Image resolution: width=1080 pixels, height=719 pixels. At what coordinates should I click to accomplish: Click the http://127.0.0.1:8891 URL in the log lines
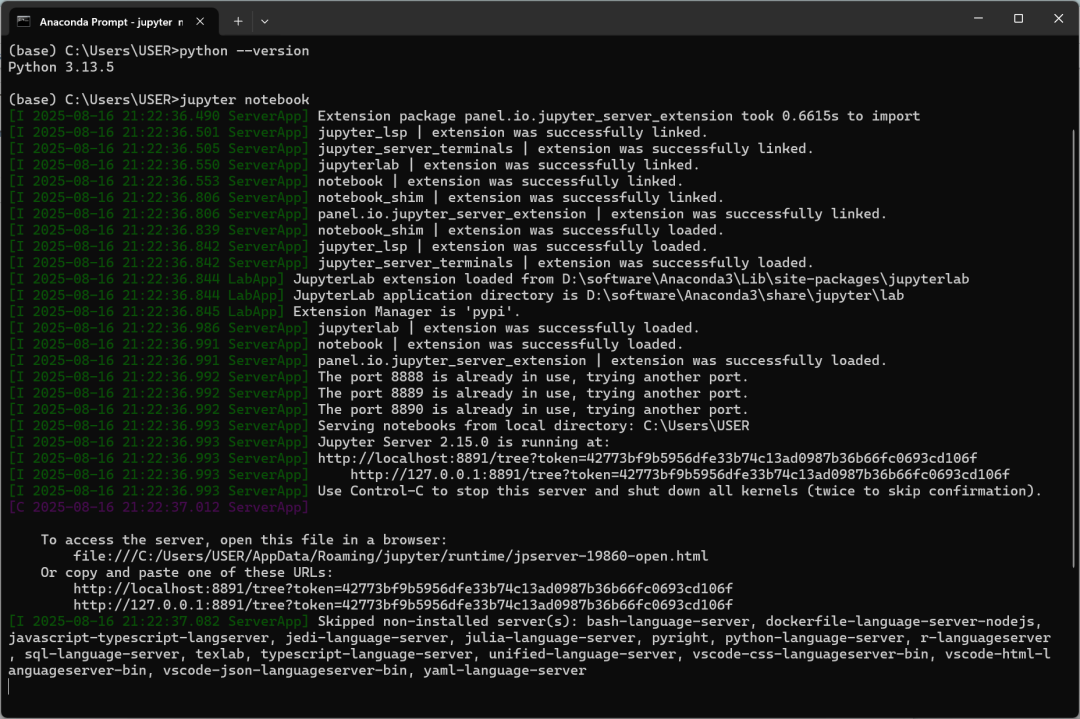click(679, 475)
